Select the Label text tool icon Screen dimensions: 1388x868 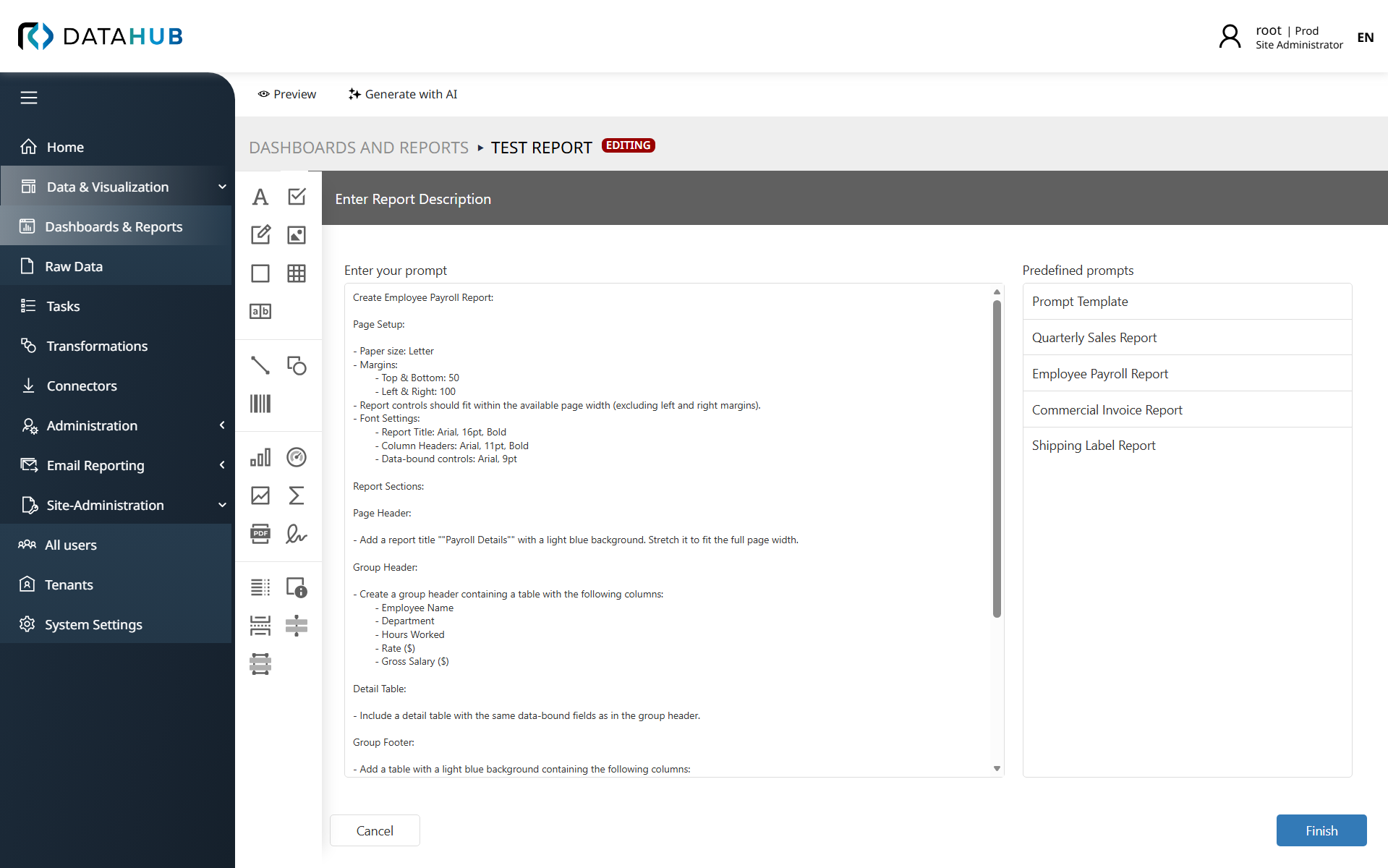tap(260, 197)
